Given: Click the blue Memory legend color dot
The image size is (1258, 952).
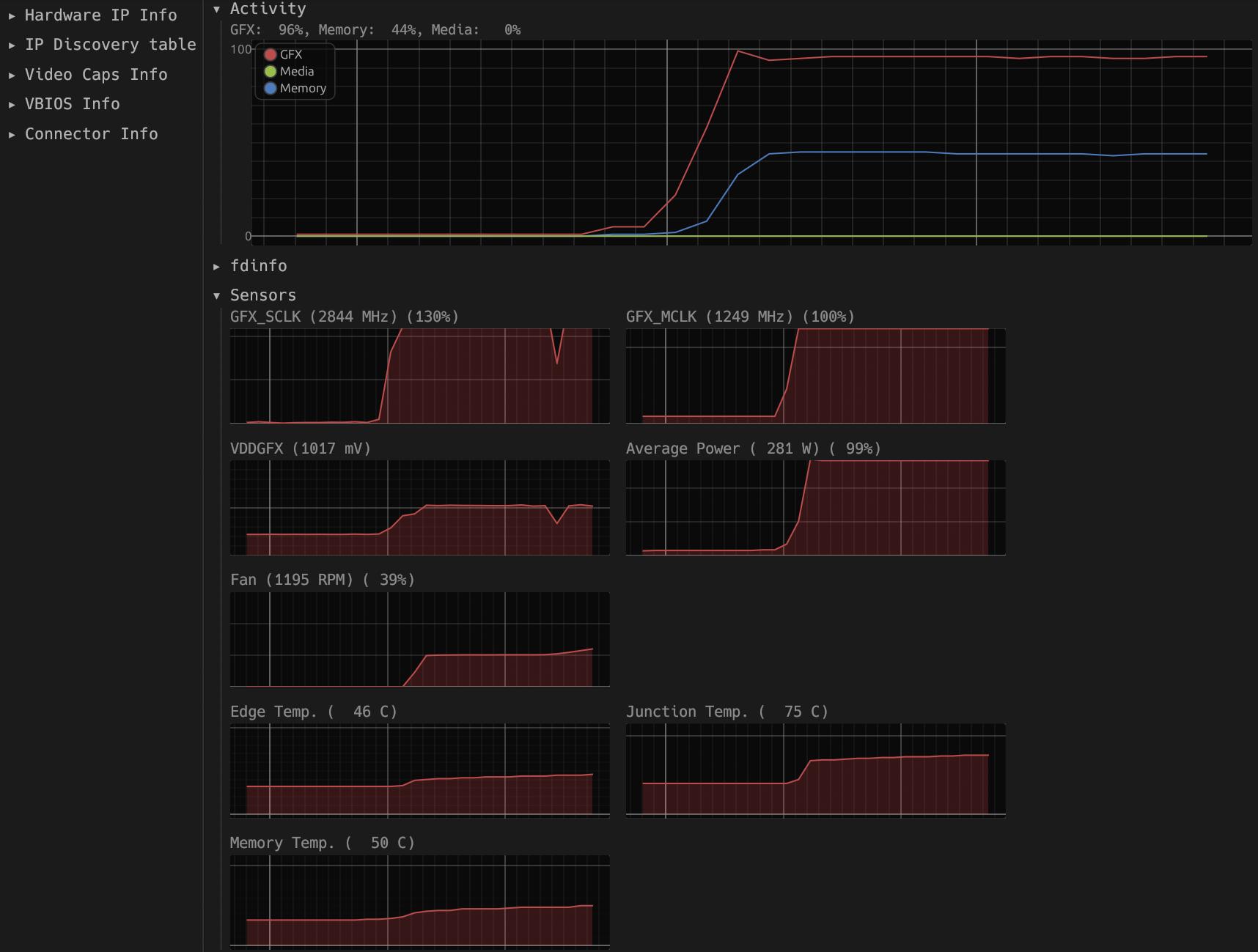Looking at the screenshot, I should (271, 88).
